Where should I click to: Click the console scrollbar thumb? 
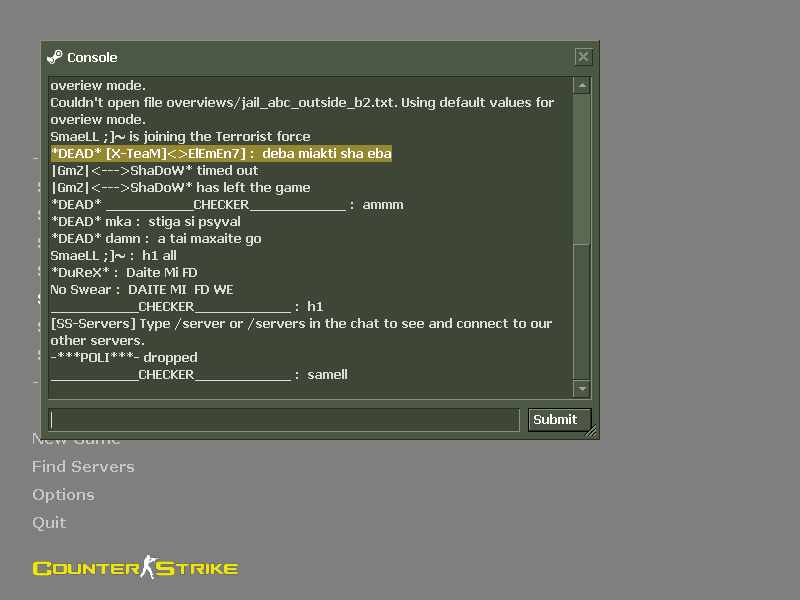click(x=582, y=168)
